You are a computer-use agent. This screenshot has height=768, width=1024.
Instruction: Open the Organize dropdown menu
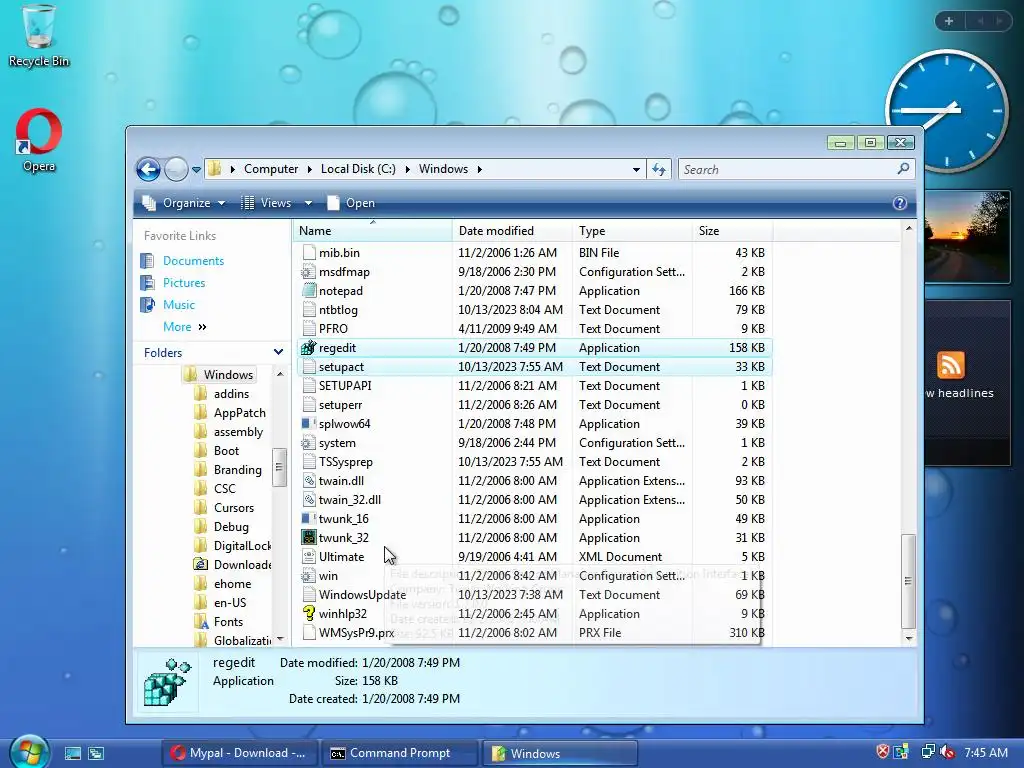[184, 203]
